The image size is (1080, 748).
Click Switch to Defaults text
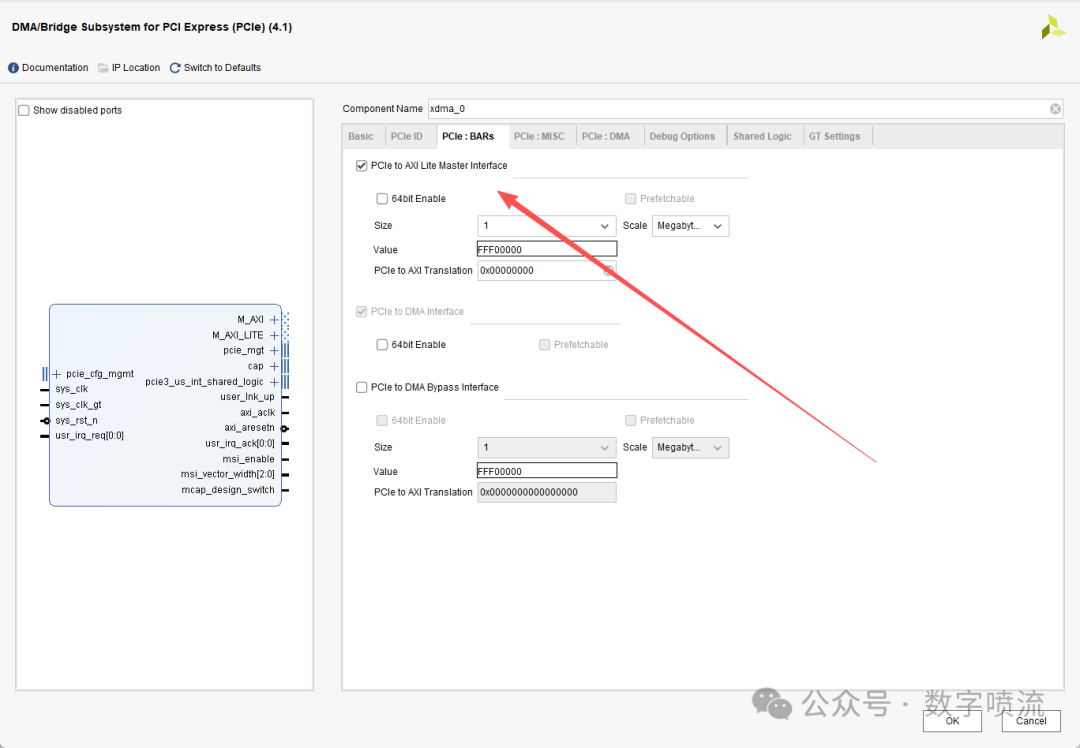[x=222, y=67]
